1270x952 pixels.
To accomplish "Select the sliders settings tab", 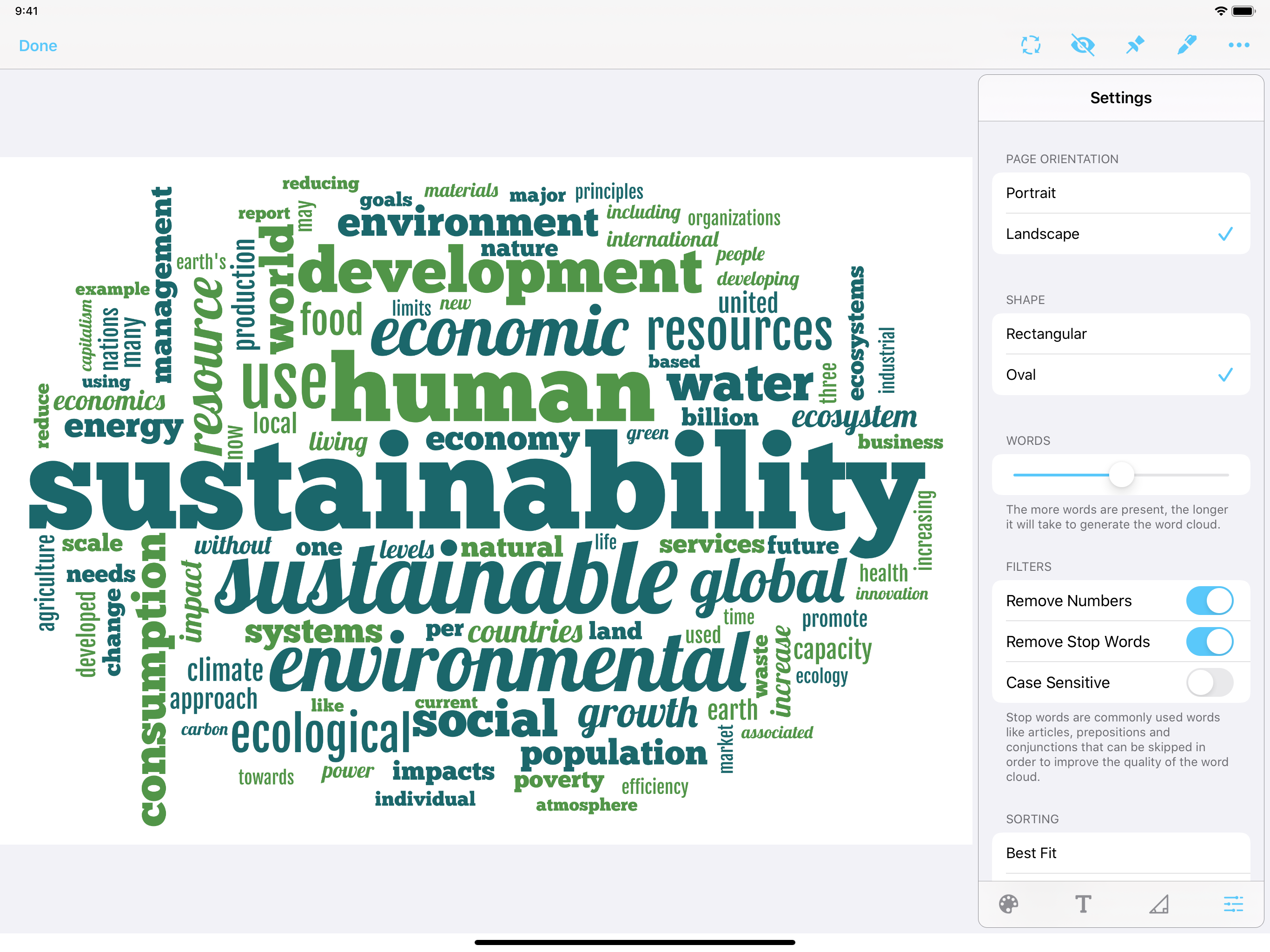I will tap(1233, 904).
